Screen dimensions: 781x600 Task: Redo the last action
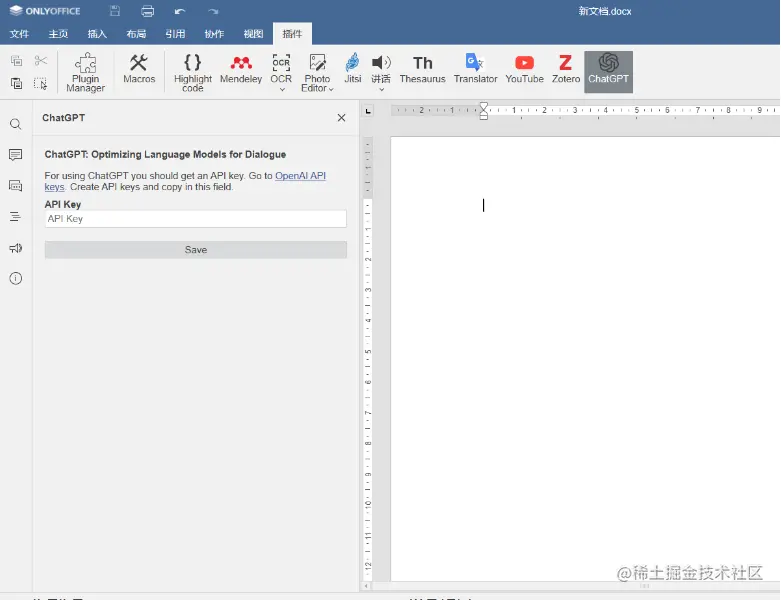point(213,11)
